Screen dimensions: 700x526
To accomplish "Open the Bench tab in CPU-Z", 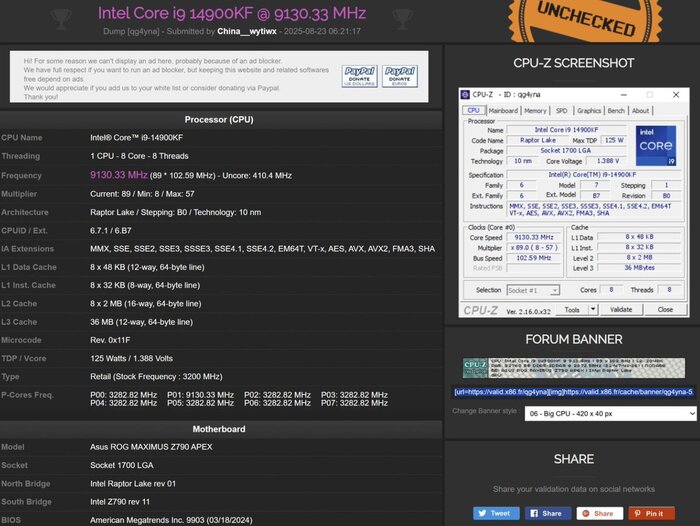I will coord(616,111).
